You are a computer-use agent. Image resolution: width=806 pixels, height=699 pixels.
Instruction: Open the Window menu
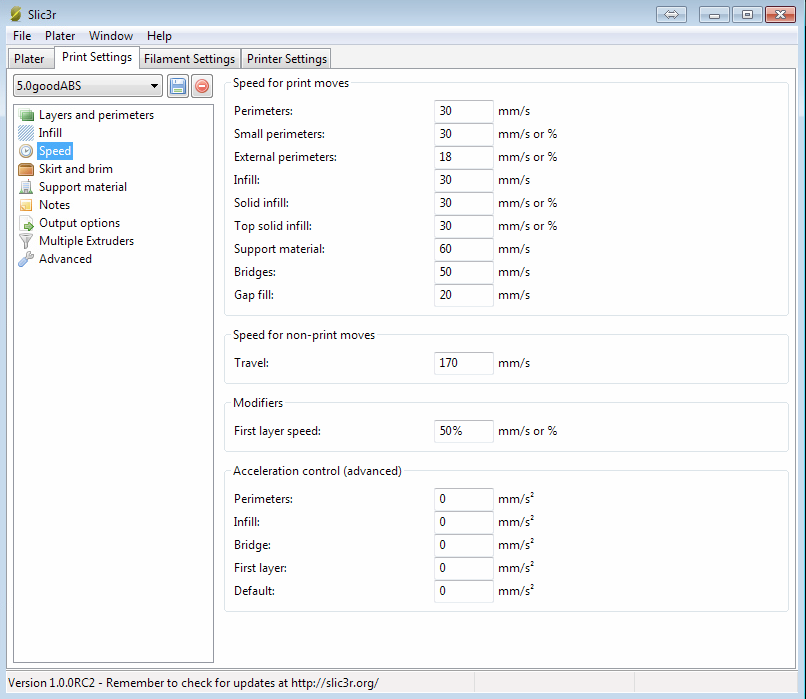(111, 36)
